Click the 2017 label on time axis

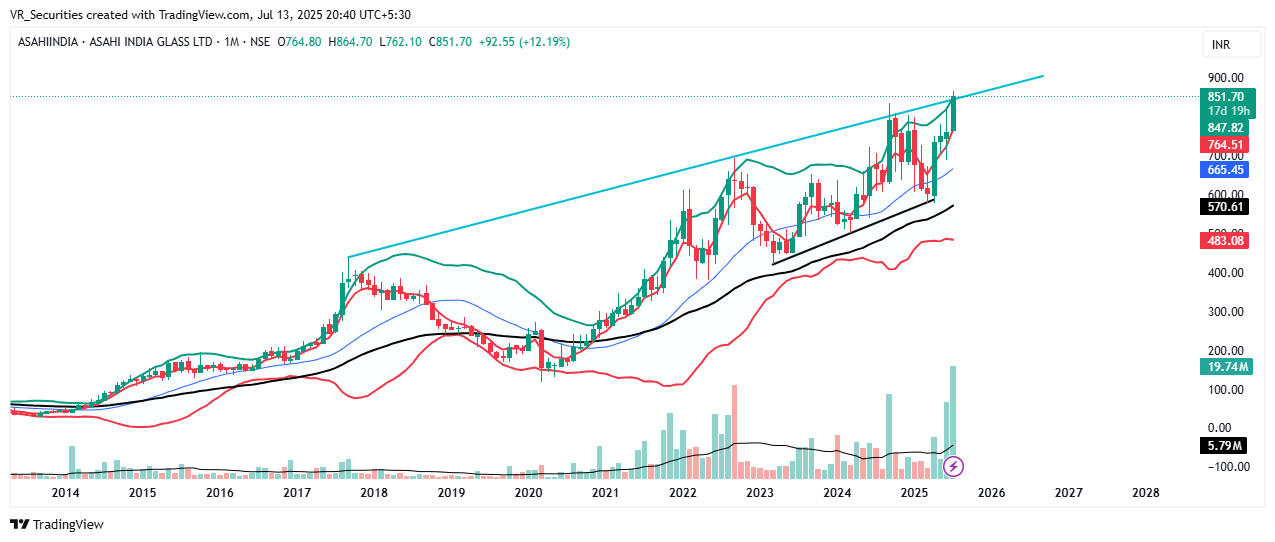(297, 493)
